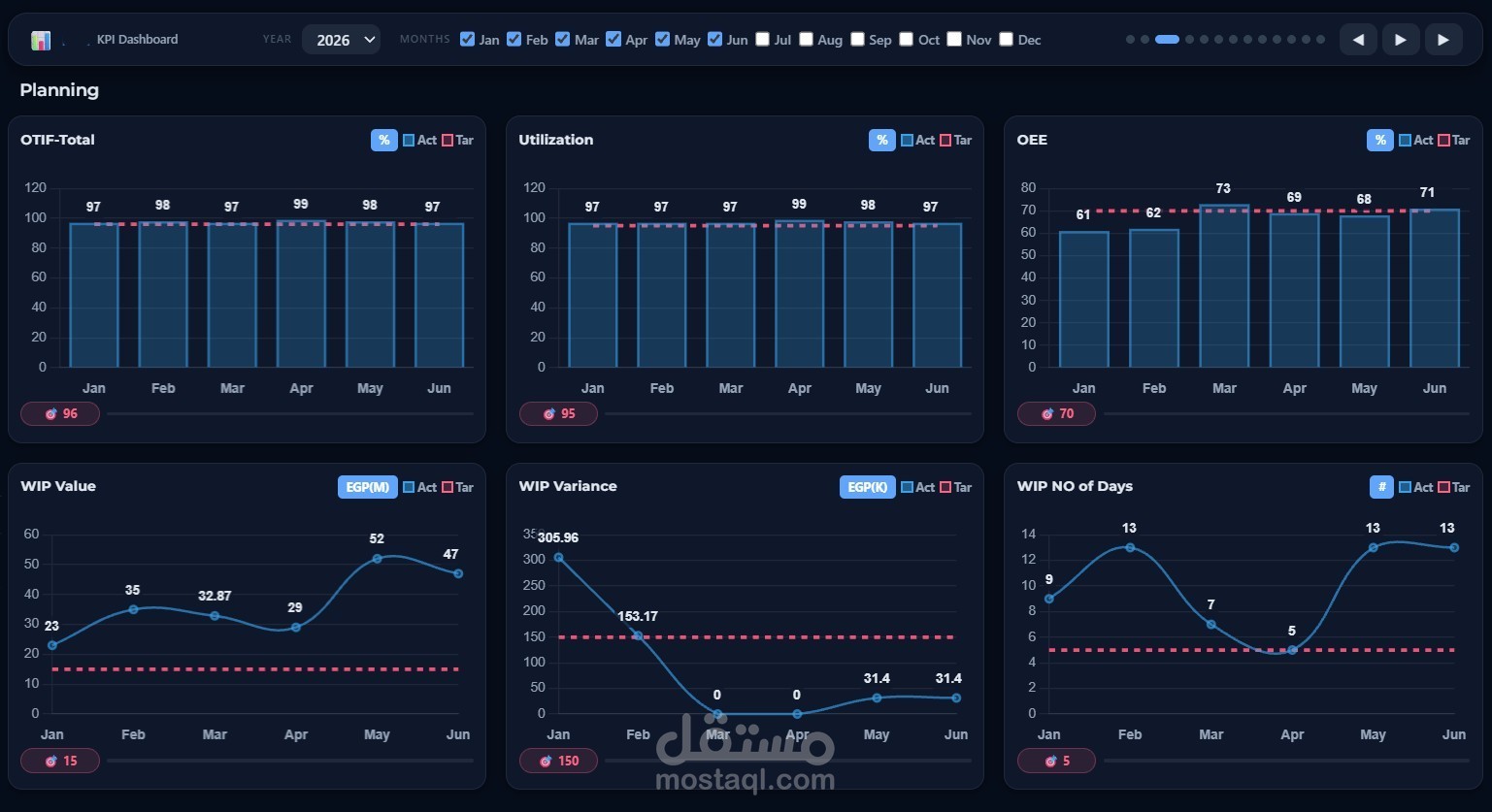Click the OTIF-Total target badge 96
The height and width of the screenshot is (812, 1492).
pyautogui.click(x=60, y=414)
